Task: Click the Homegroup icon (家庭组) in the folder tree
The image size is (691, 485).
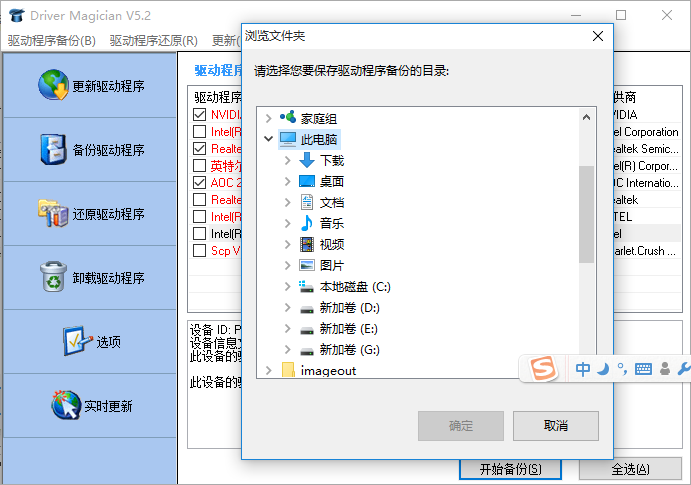Action: [288, 118]
